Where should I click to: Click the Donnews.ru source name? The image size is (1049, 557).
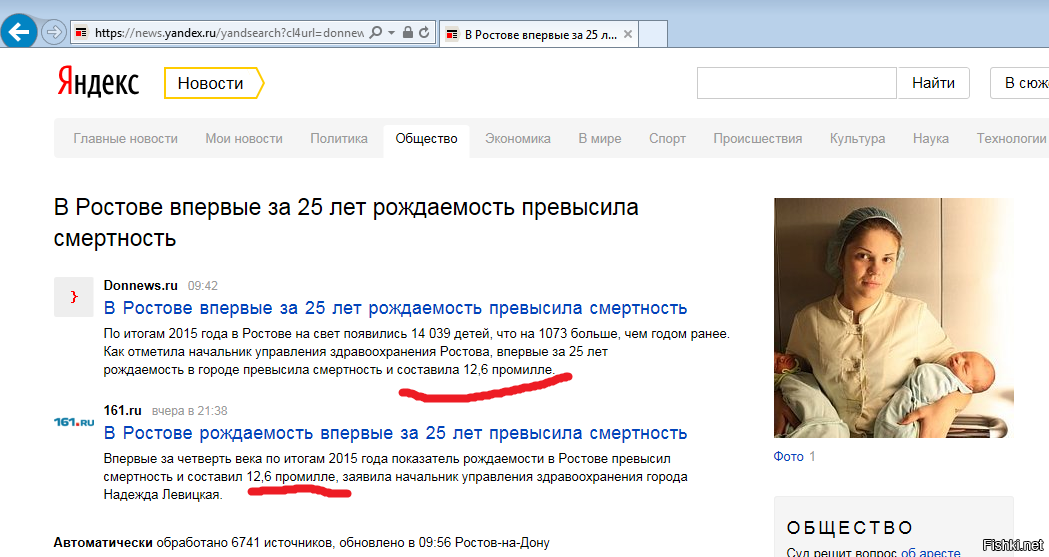140,286
